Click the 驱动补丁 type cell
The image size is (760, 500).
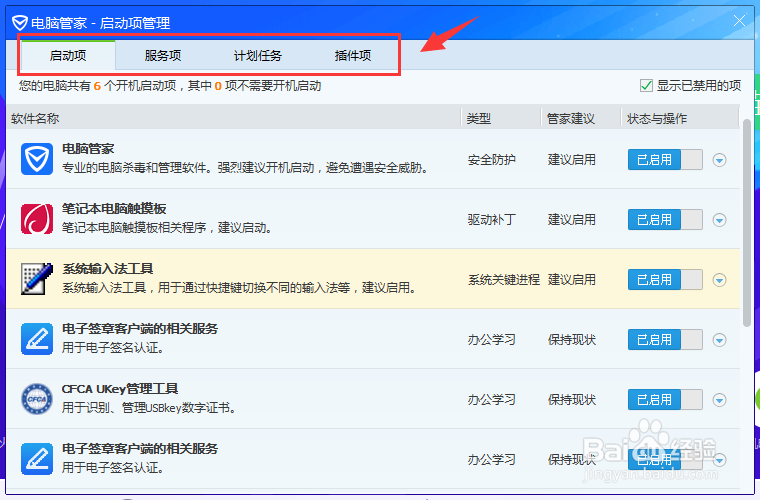[491, 220]
